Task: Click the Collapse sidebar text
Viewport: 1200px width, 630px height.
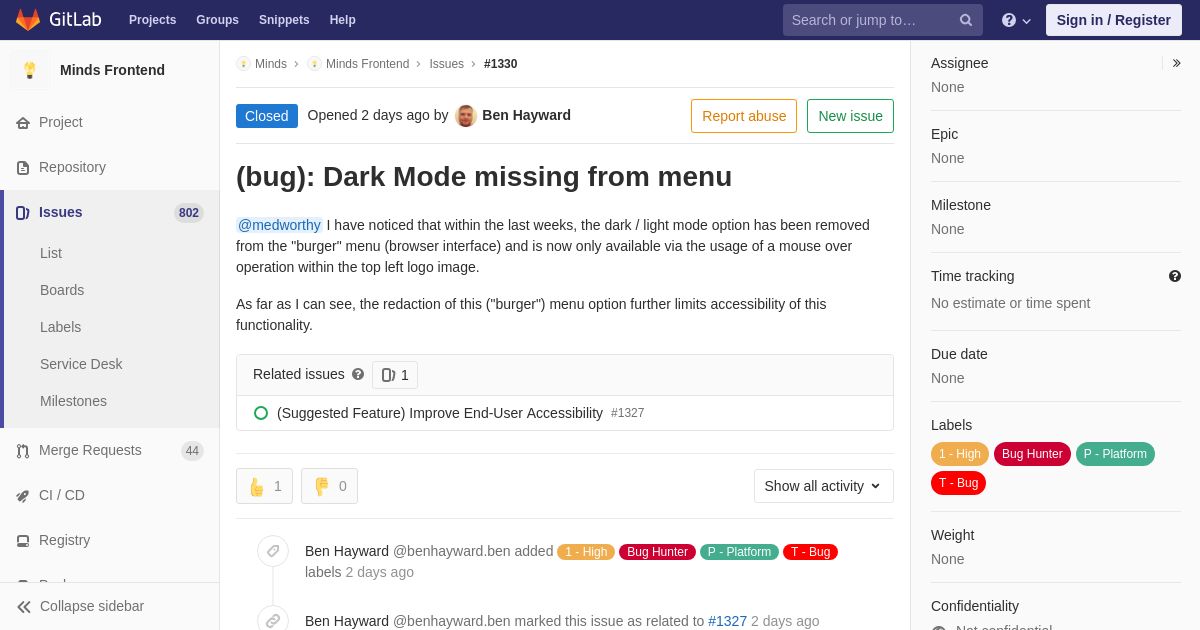Action: (x=92, y=606)
